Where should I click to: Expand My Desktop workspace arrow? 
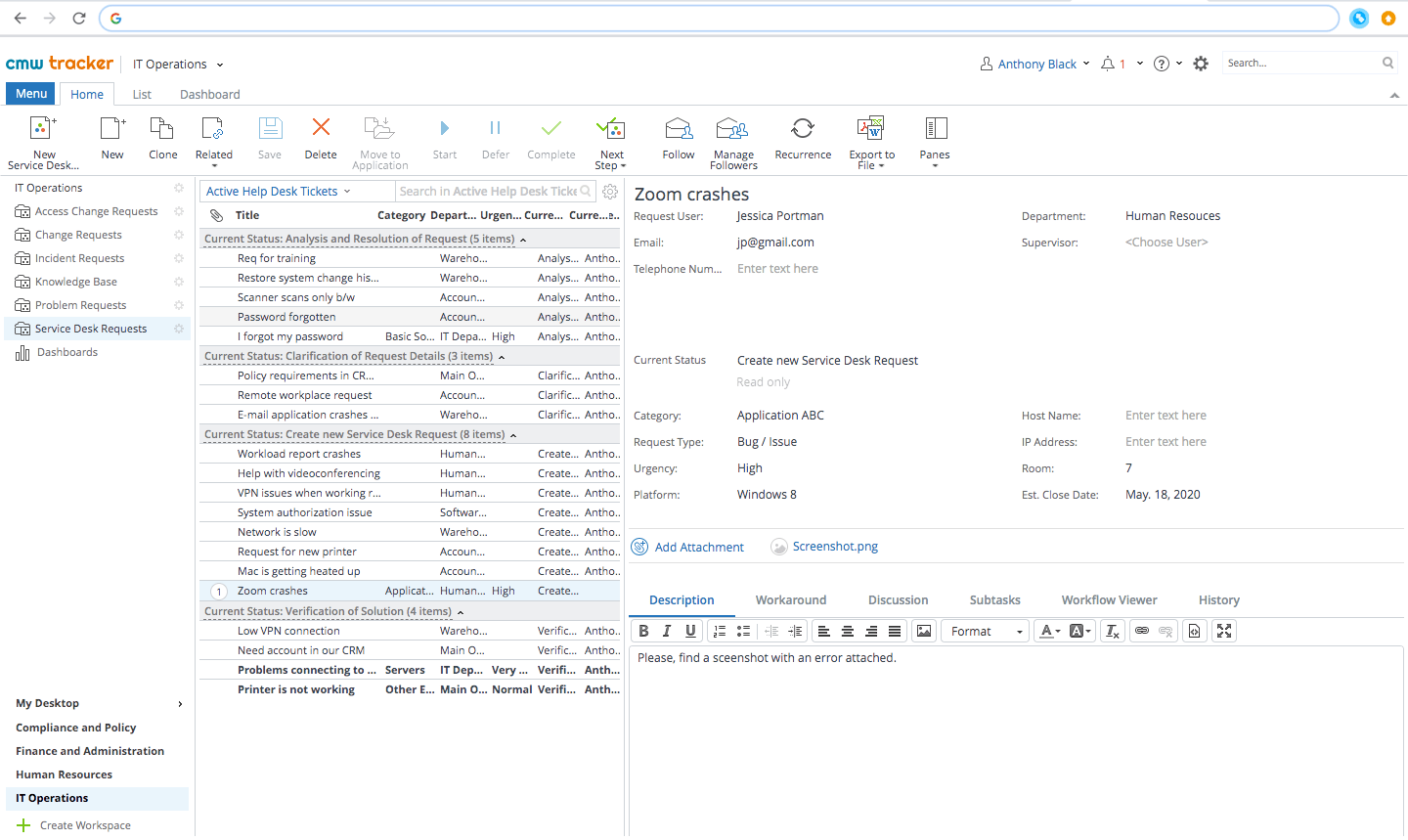click(x=180, y=704)
